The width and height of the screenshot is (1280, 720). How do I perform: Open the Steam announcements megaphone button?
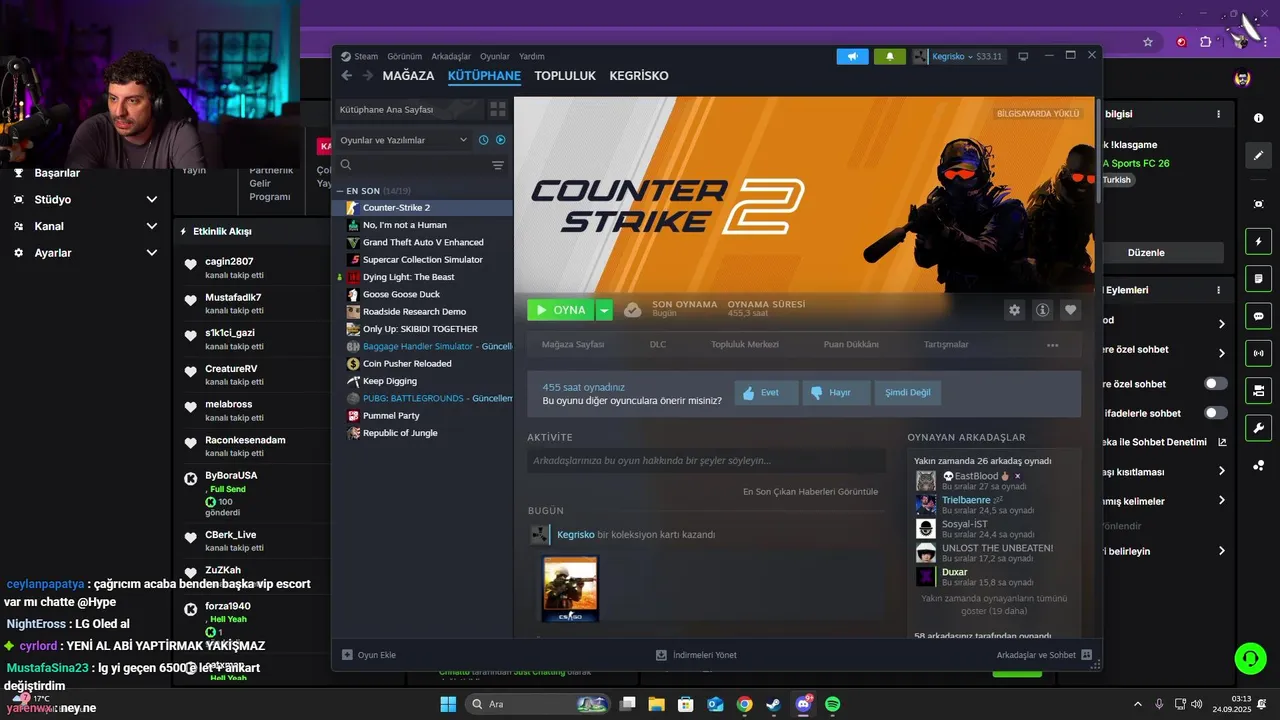852,57
